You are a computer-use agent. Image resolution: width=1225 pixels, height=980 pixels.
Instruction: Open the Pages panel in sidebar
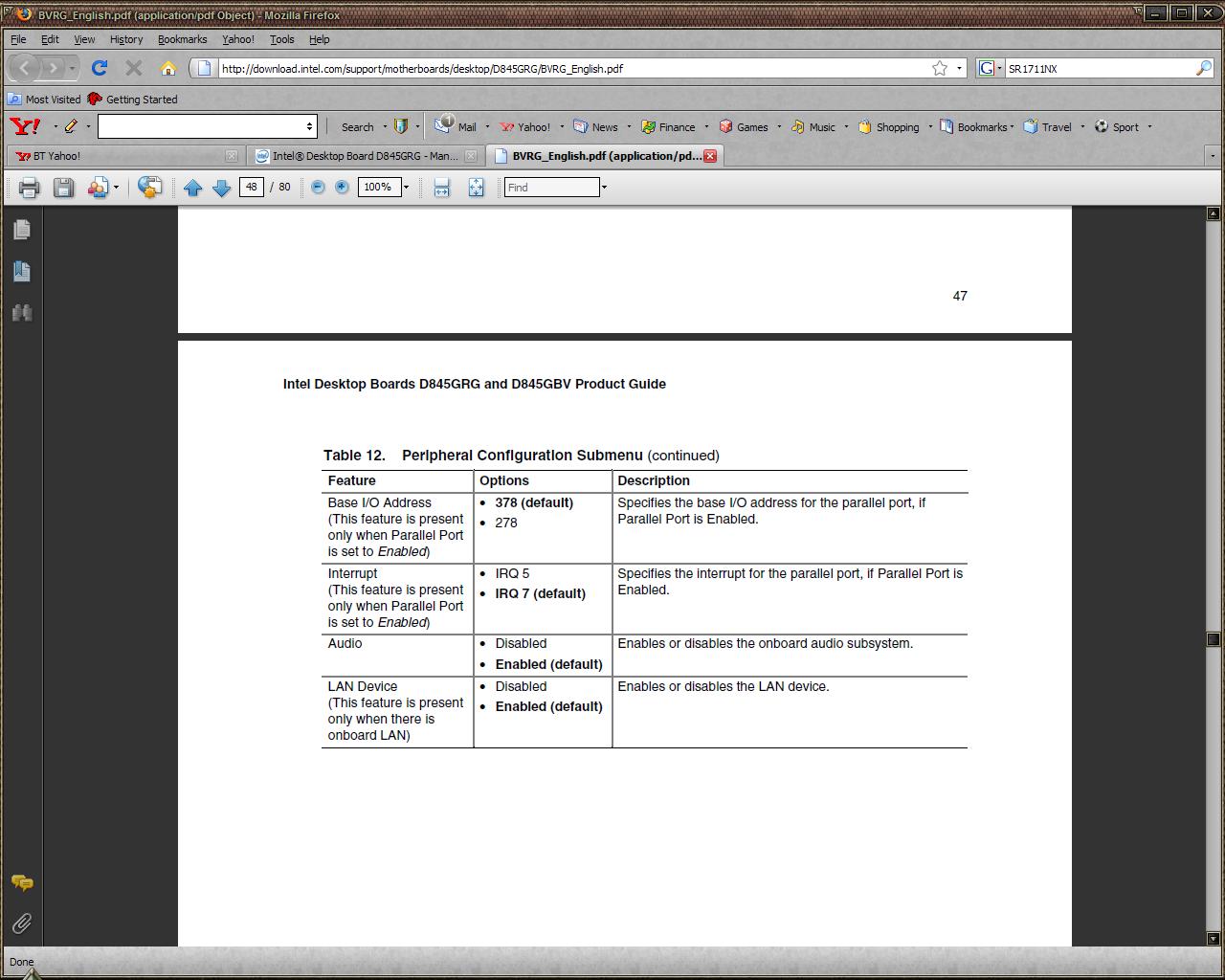pos(22,229)
